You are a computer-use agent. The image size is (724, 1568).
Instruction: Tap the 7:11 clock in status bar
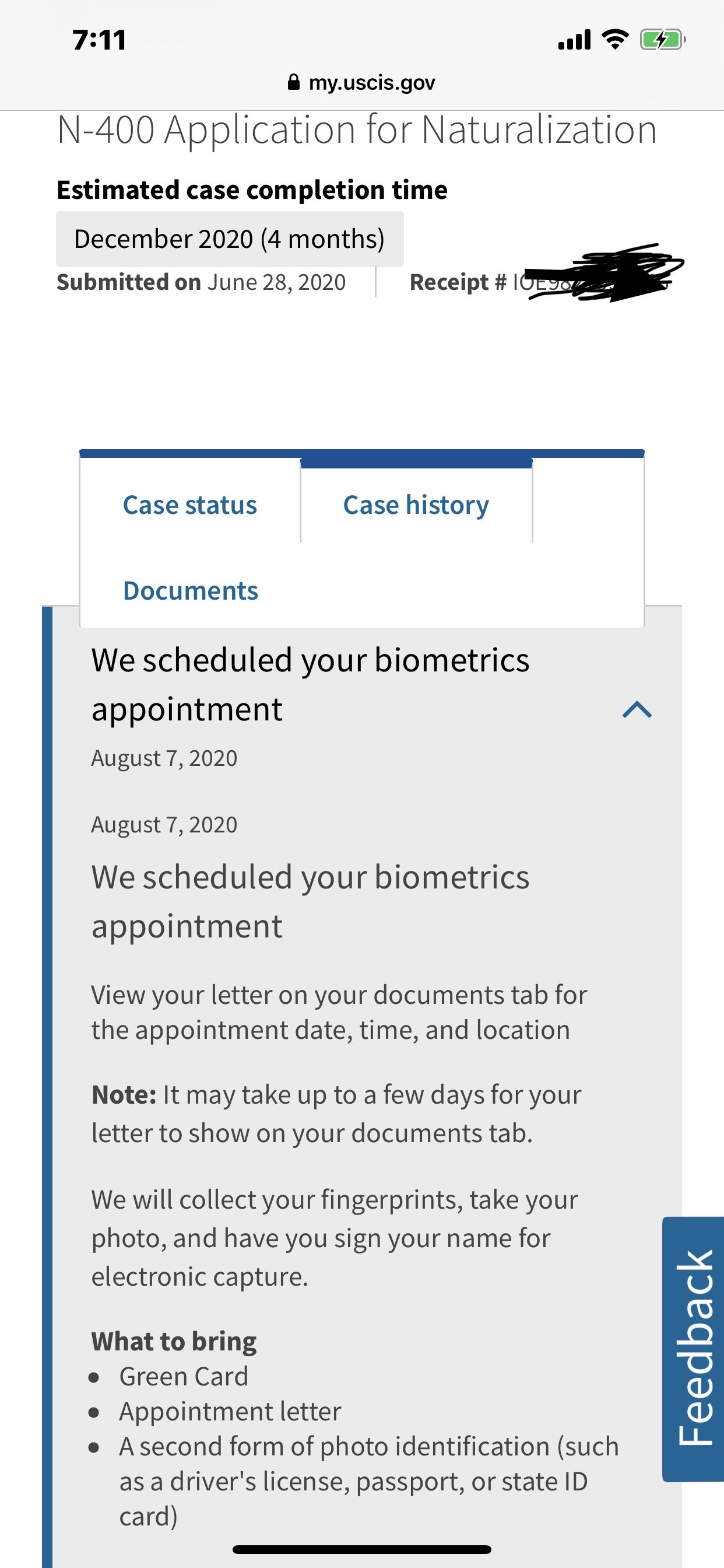point(99,40)
